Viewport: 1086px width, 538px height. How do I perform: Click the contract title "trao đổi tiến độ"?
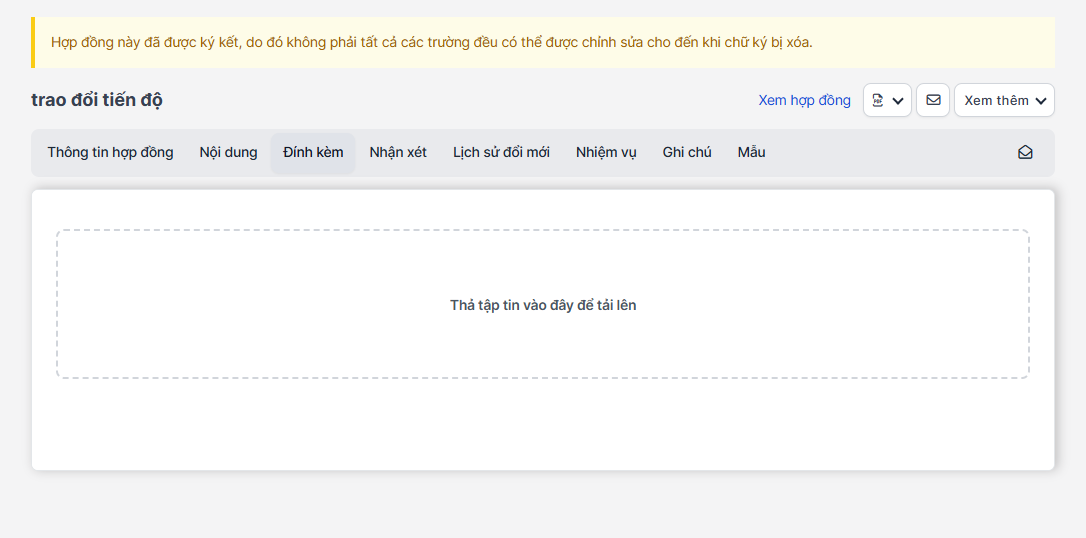click(97, 100)
